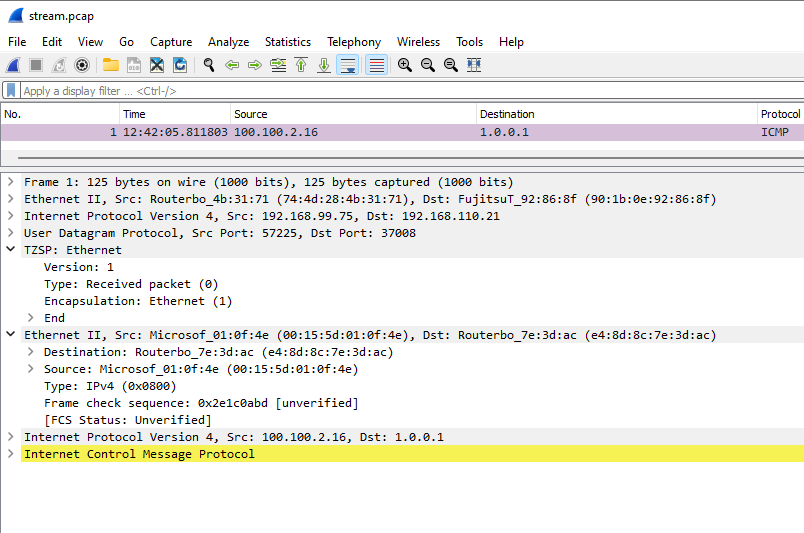
Task: Open the File menu
Action: (17, 42)
